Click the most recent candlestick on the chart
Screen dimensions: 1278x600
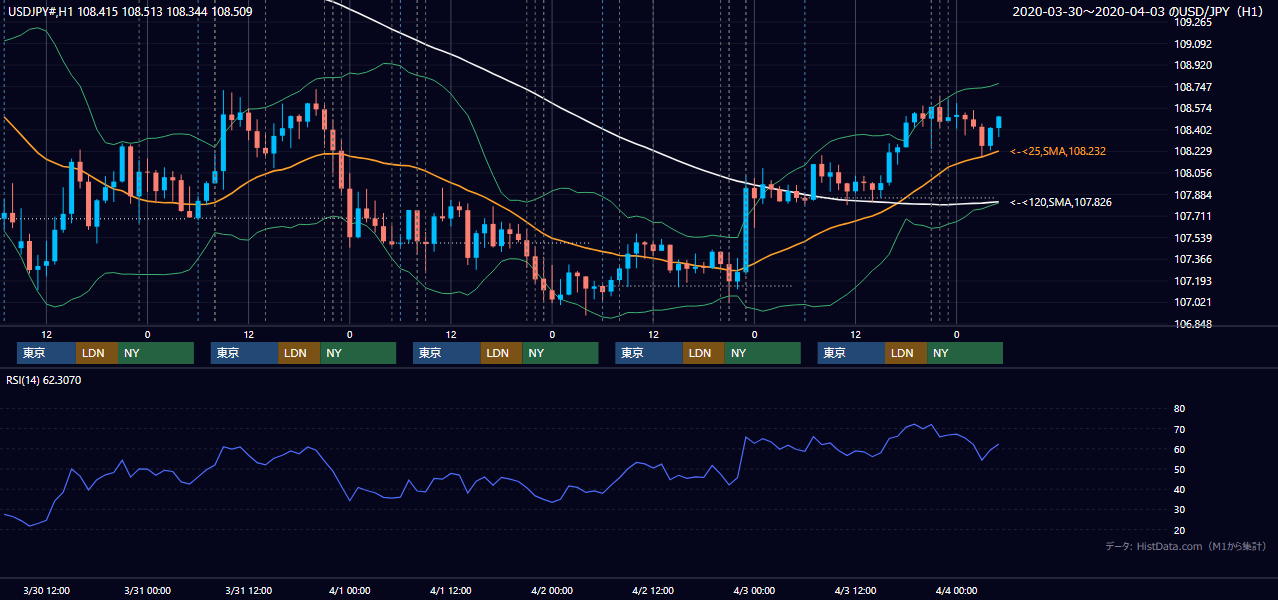click(998, 124)
